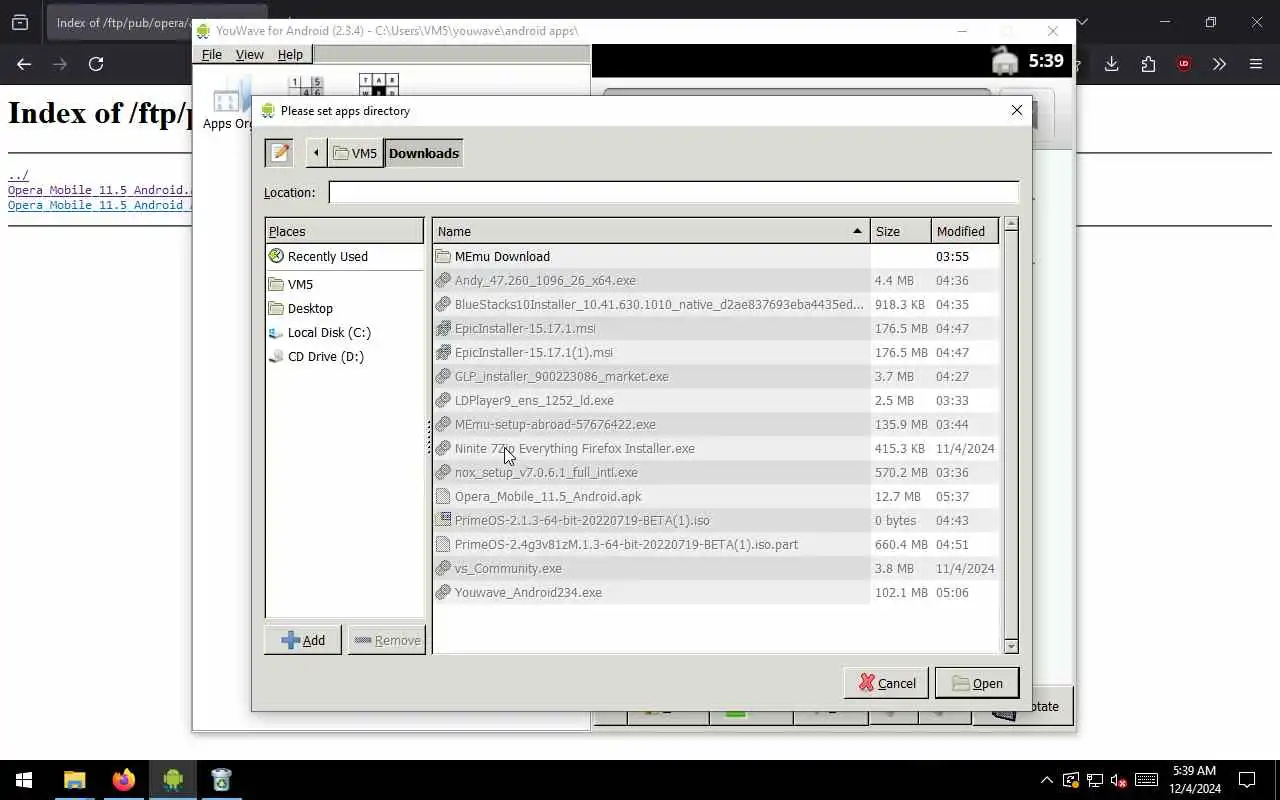Viewport: 1280px width, 800px height.
Task: Select Local Disk (C:) in Places
Action: [344, 332]
